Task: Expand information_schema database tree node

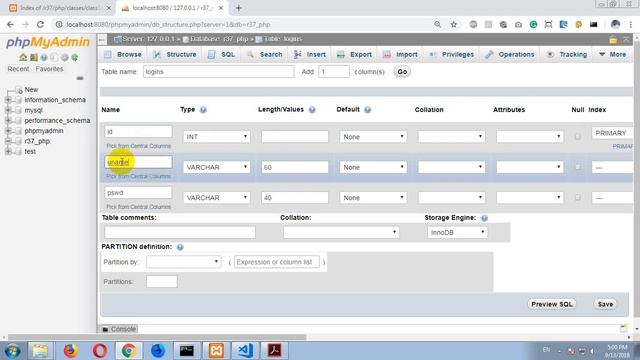Action: coord(8,100)
